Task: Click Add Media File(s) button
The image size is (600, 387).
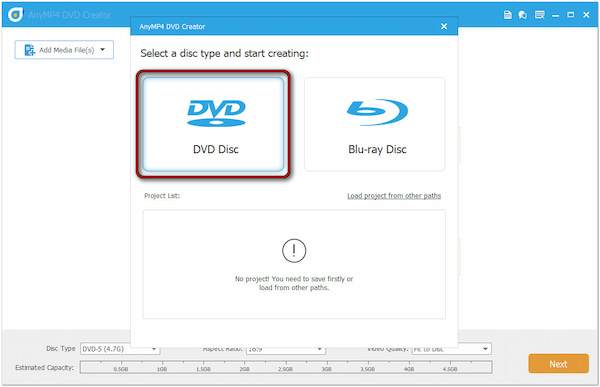Action: point(64,50)
